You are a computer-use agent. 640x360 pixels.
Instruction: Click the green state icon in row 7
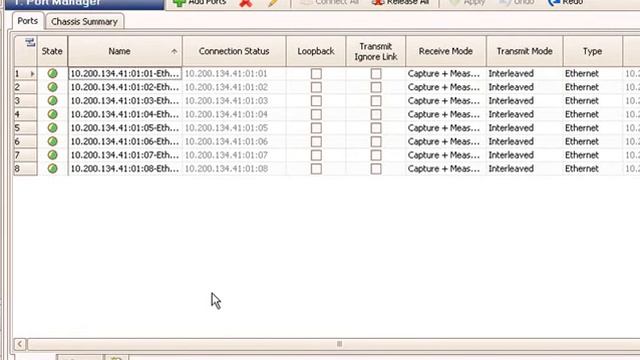coord(52,155)
